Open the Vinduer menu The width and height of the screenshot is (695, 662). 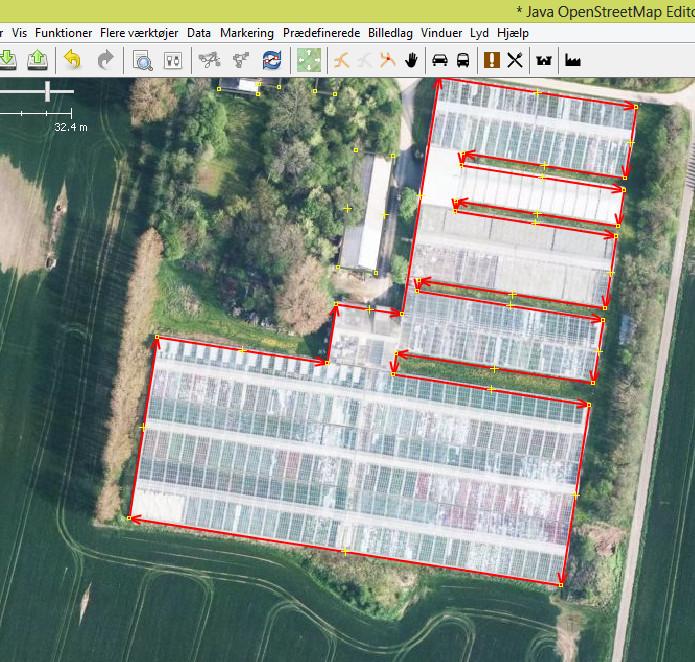(x=441, y=33)
